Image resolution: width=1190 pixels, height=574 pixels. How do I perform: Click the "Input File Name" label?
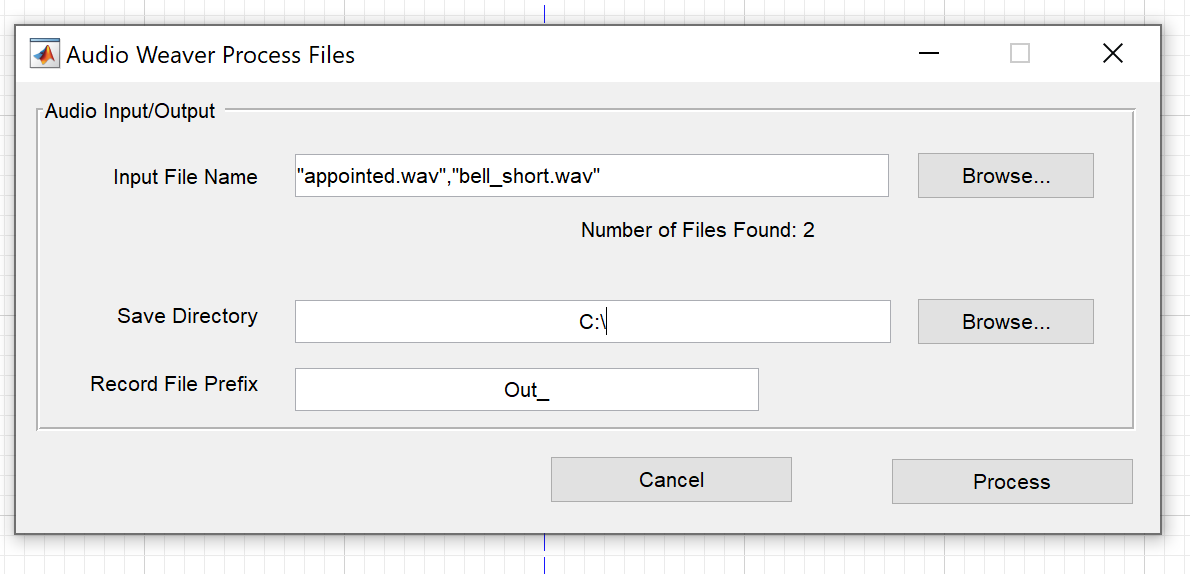pyautogui.click(x=185, y=177)
